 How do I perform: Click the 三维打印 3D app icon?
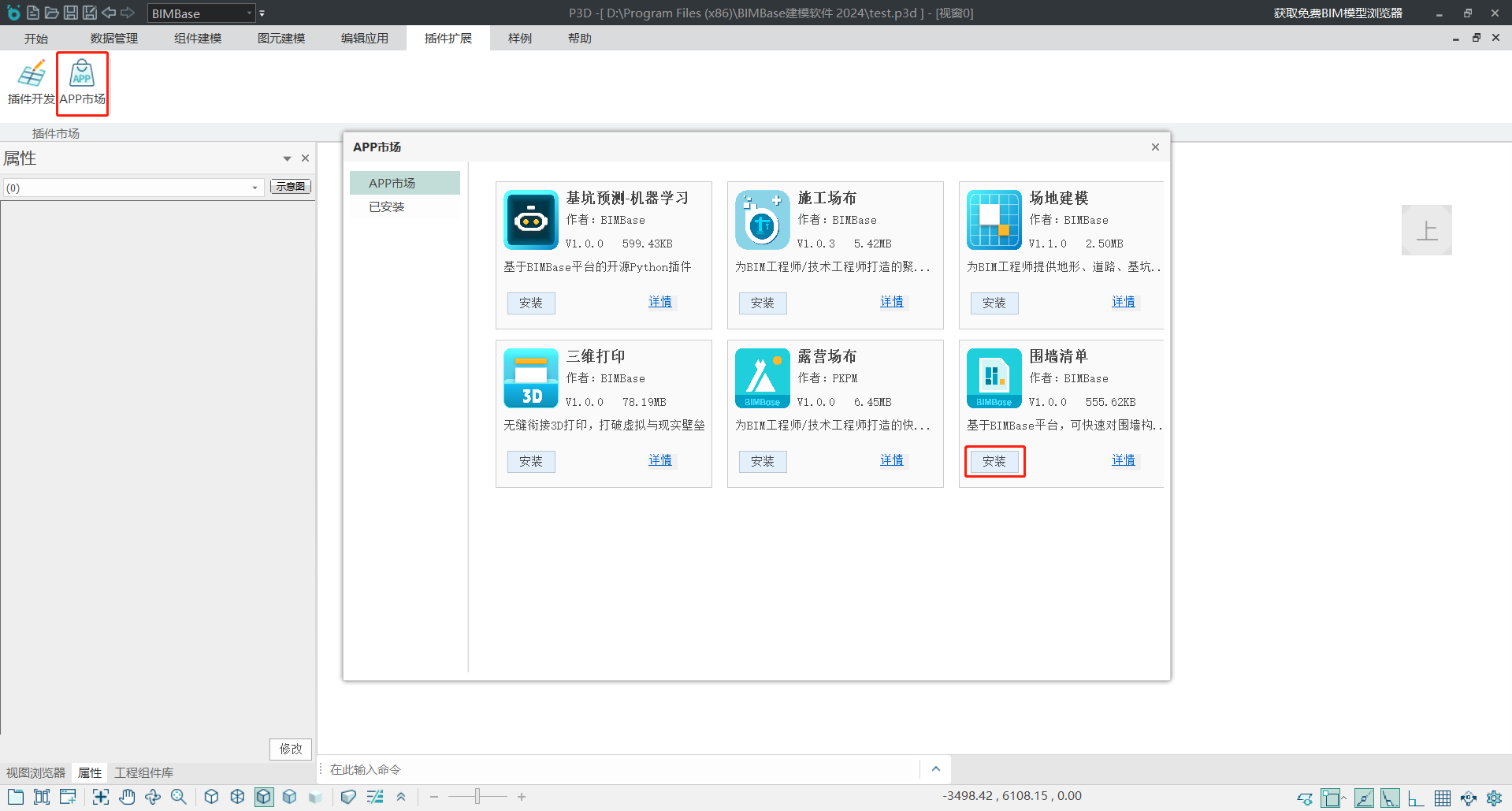click(530, 378)
